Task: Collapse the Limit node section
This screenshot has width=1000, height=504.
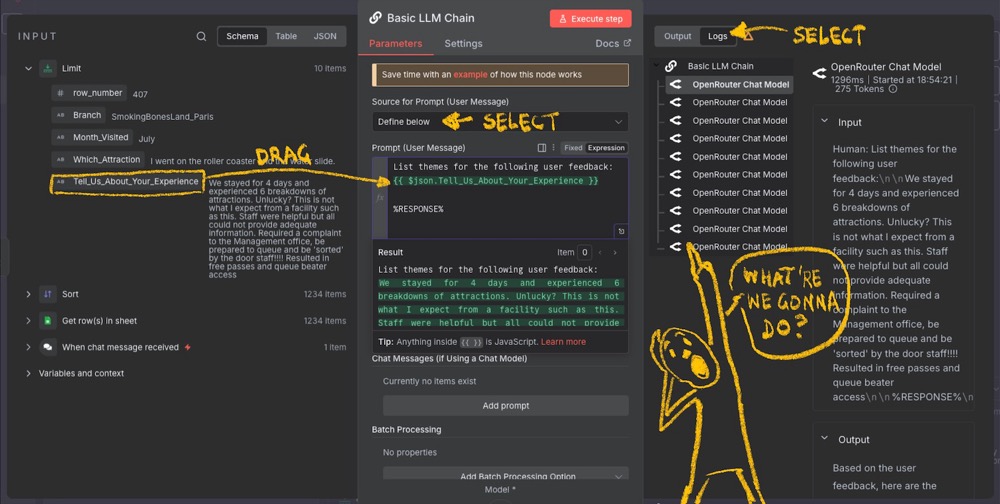Action: pos(28,69)
